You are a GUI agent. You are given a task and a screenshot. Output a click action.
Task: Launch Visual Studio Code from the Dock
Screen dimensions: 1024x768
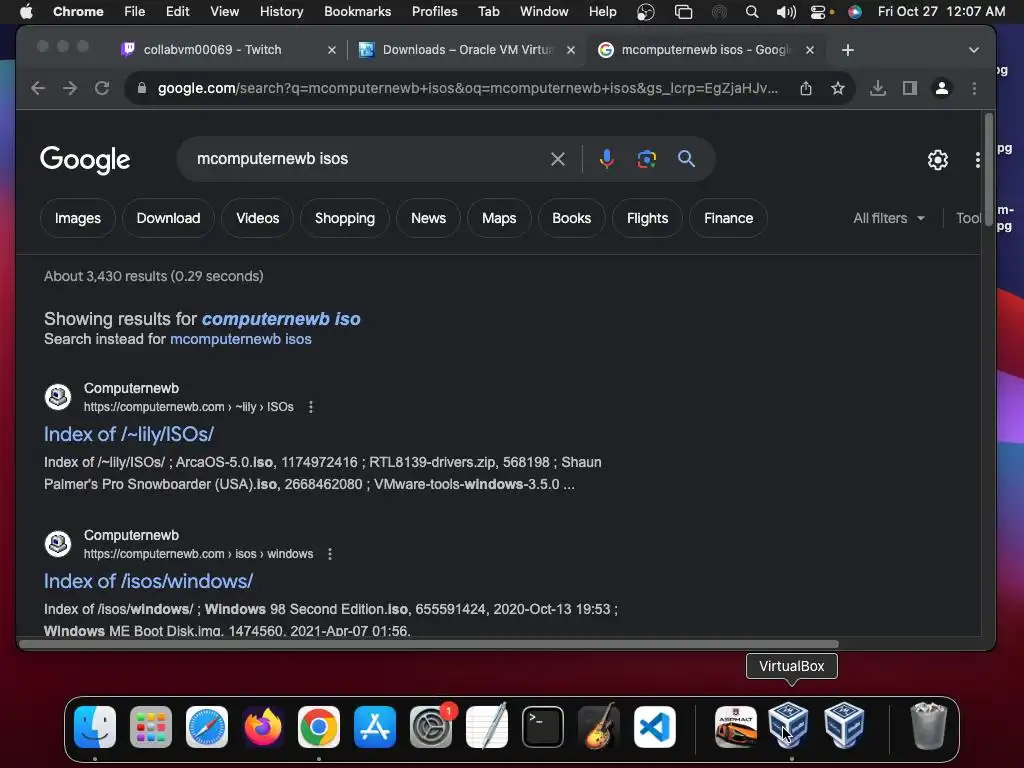pyautogui.click(x=654, y=727)
